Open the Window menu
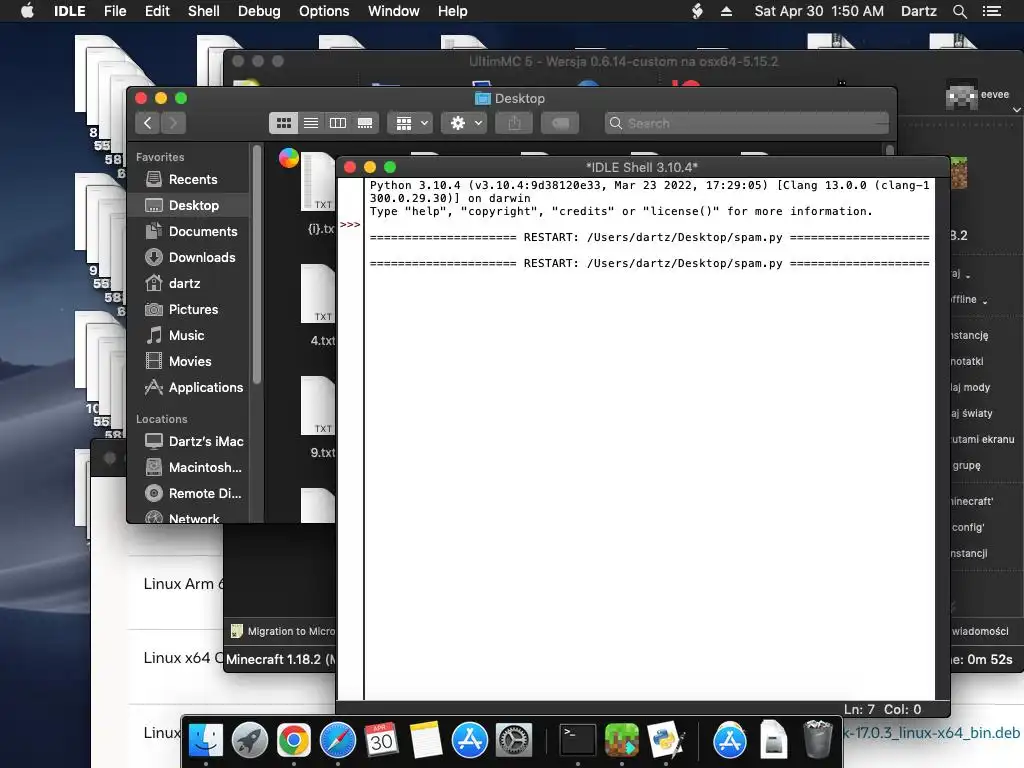This screenshot has width=1024, height=768. click(394, 11)
